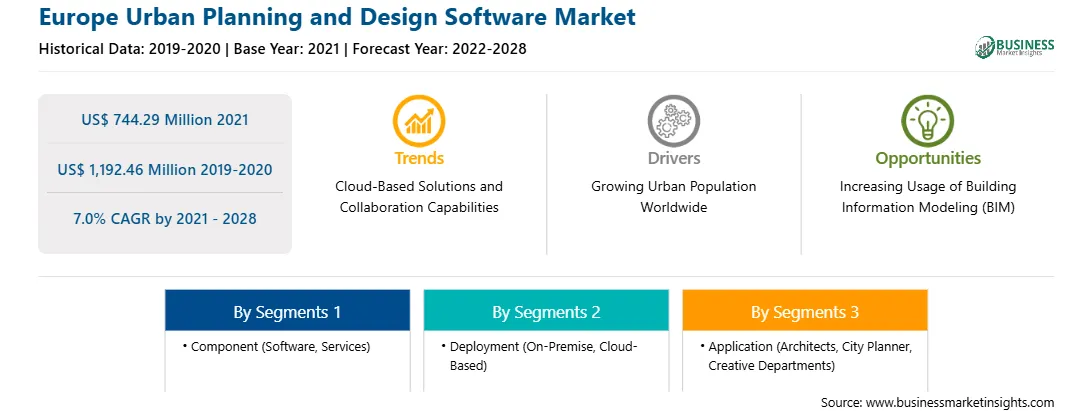Click the green Opportunities lightbulb icon
Image resolution: width=1092 pixels, height=411 pixels.
click(x=928, y=121)
